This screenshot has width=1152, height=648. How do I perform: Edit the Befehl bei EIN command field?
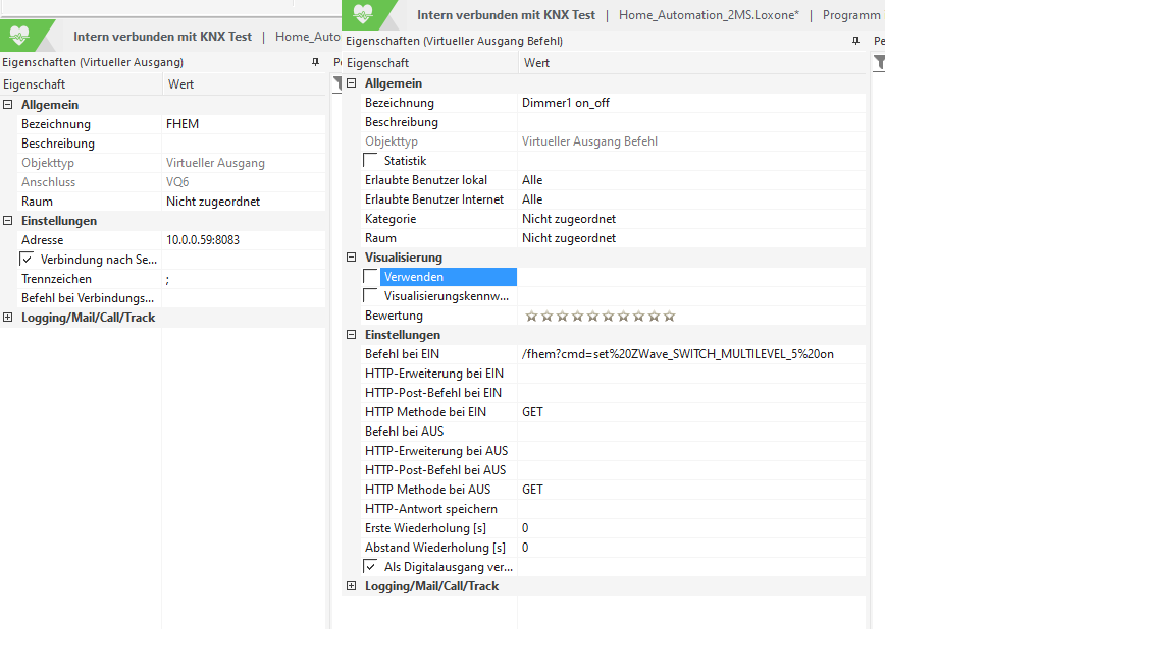click(x=678, y=354)
